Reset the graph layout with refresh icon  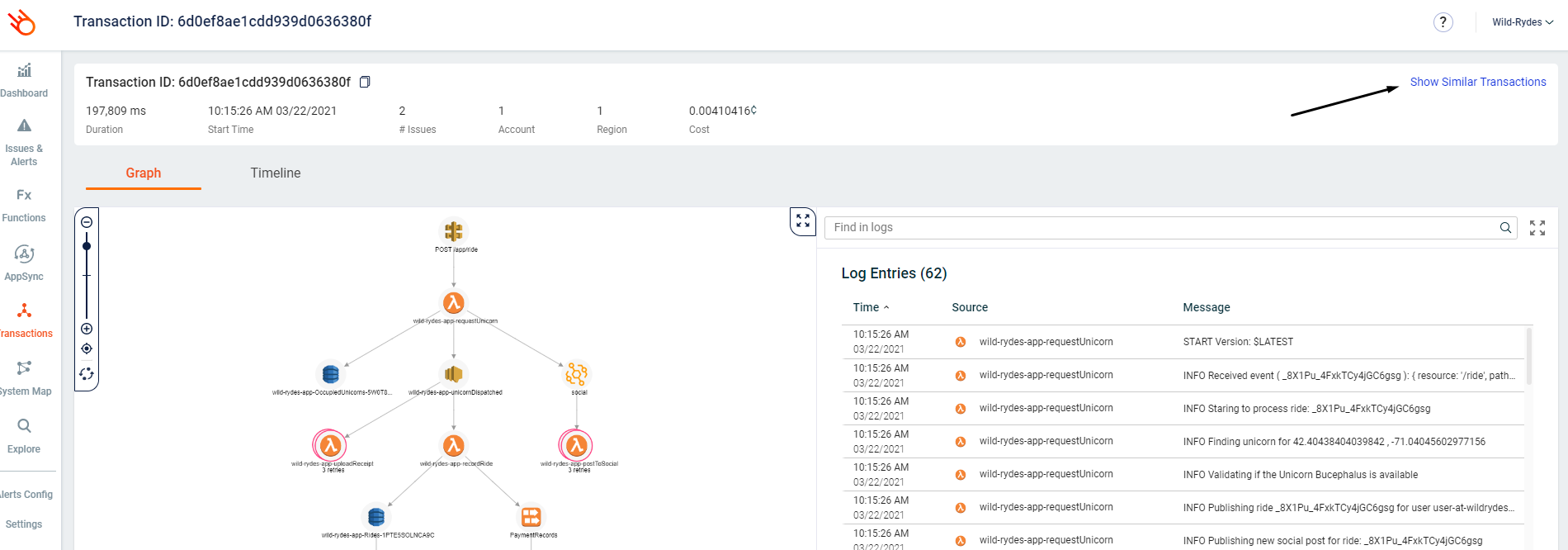pos(87,374)
